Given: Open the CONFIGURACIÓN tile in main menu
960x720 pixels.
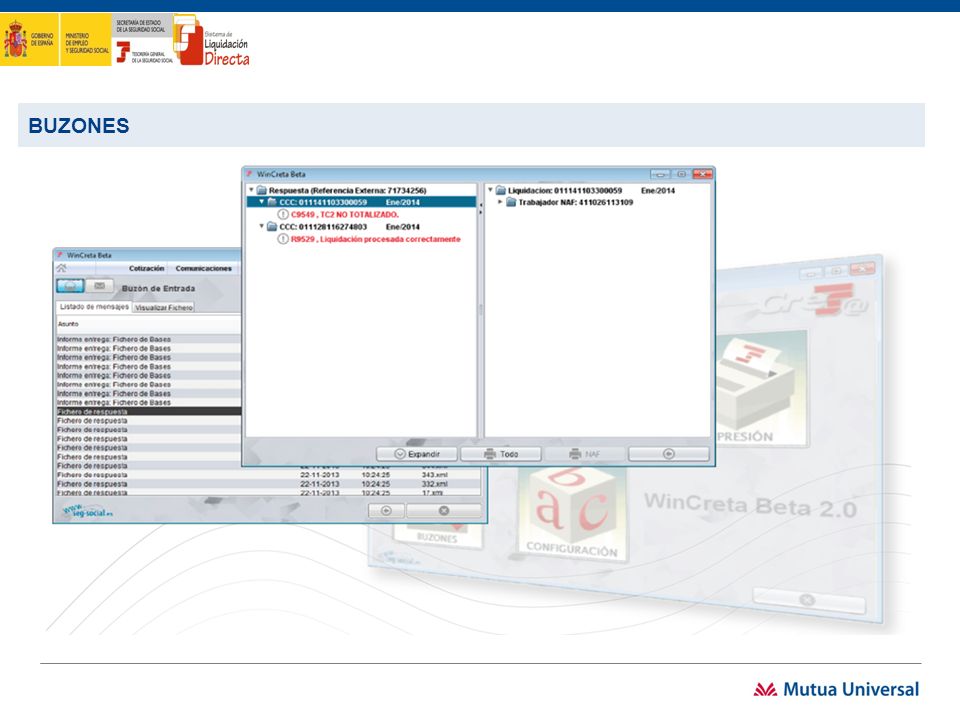Looking at the screenshot, I should tap(572, 514).
